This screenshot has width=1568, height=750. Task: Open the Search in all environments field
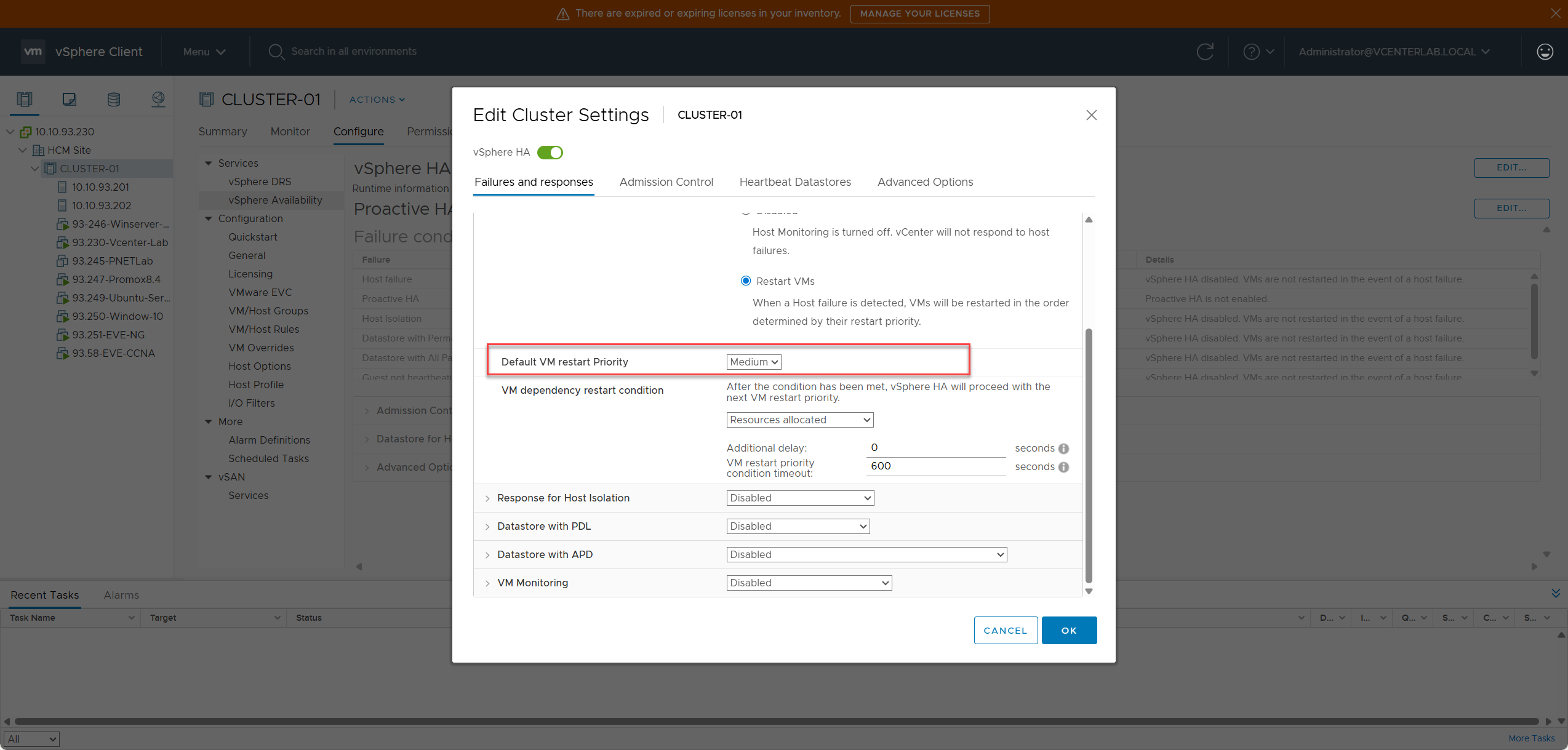[x=353, y=51]
